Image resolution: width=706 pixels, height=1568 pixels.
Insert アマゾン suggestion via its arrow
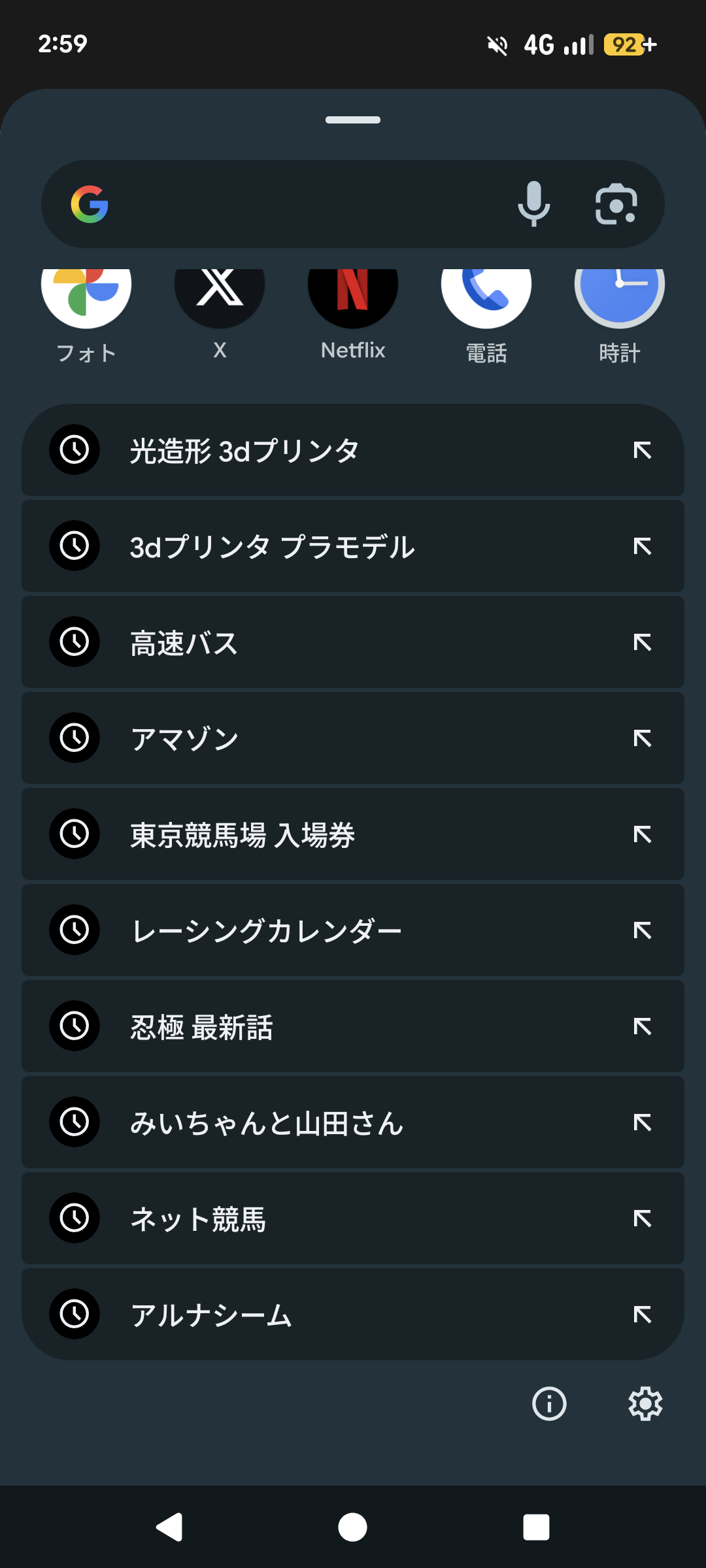click(642, 738)
